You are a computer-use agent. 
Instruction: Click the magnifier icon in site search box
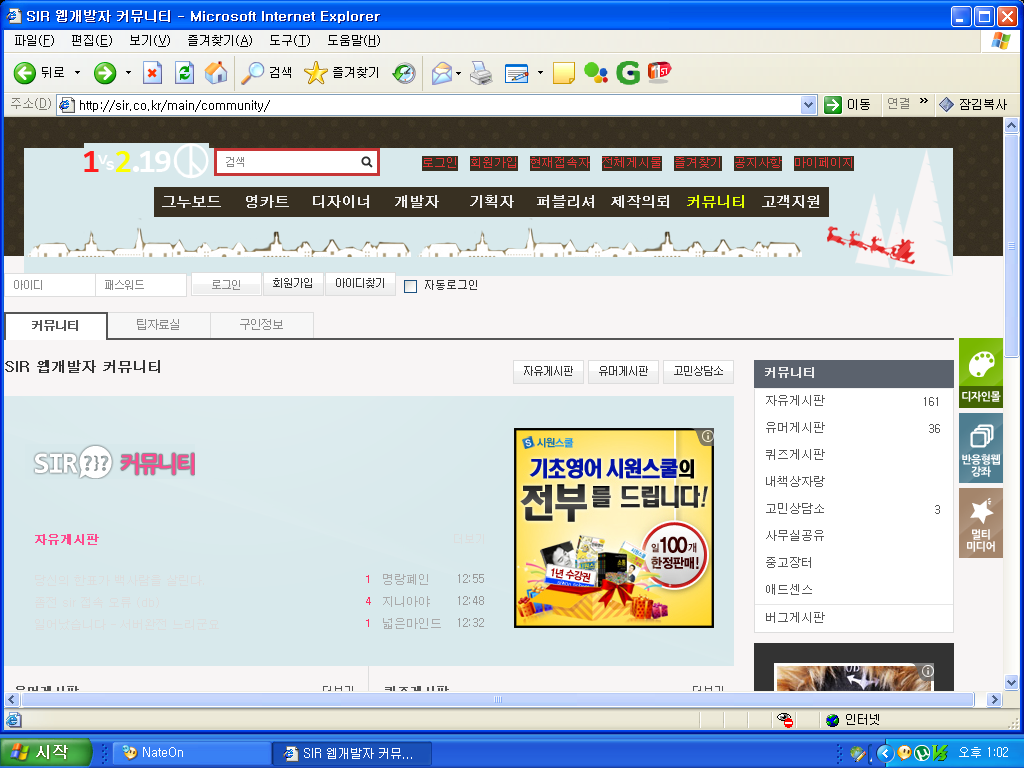click(367, 162)
